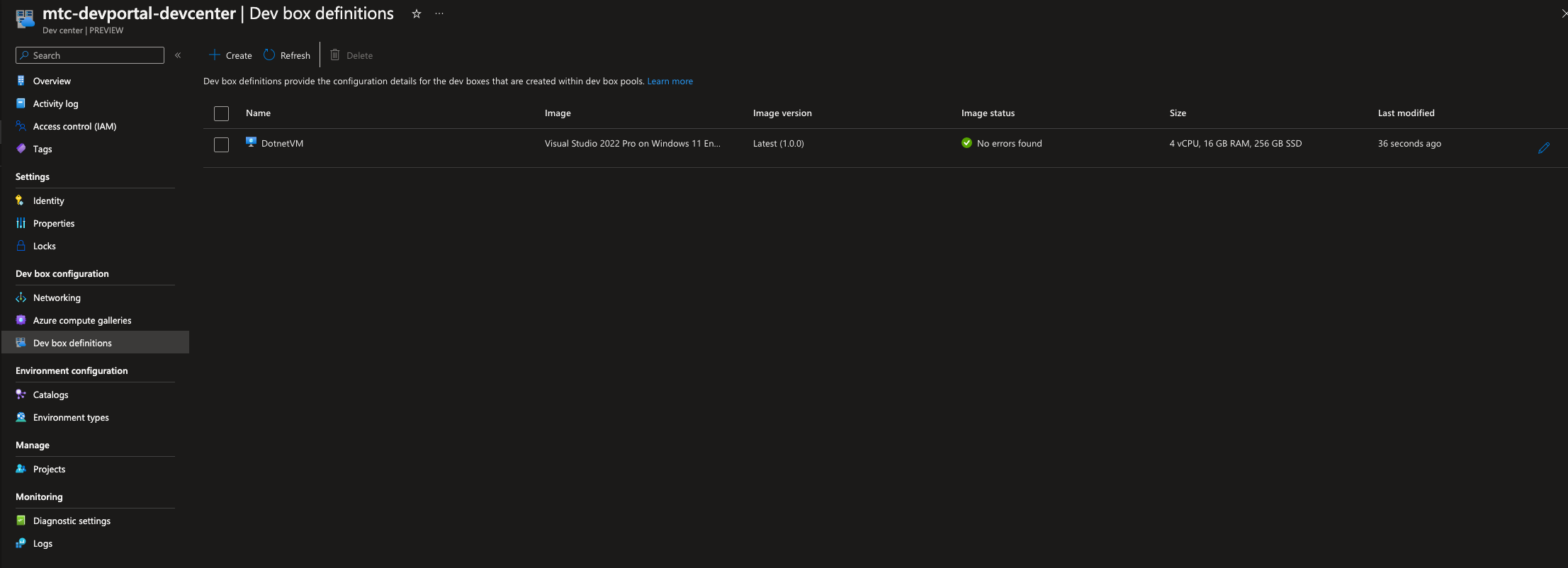Tick the select-all checkbox in header
Viewport: 1568px width, 568px height.
point(221,113)
